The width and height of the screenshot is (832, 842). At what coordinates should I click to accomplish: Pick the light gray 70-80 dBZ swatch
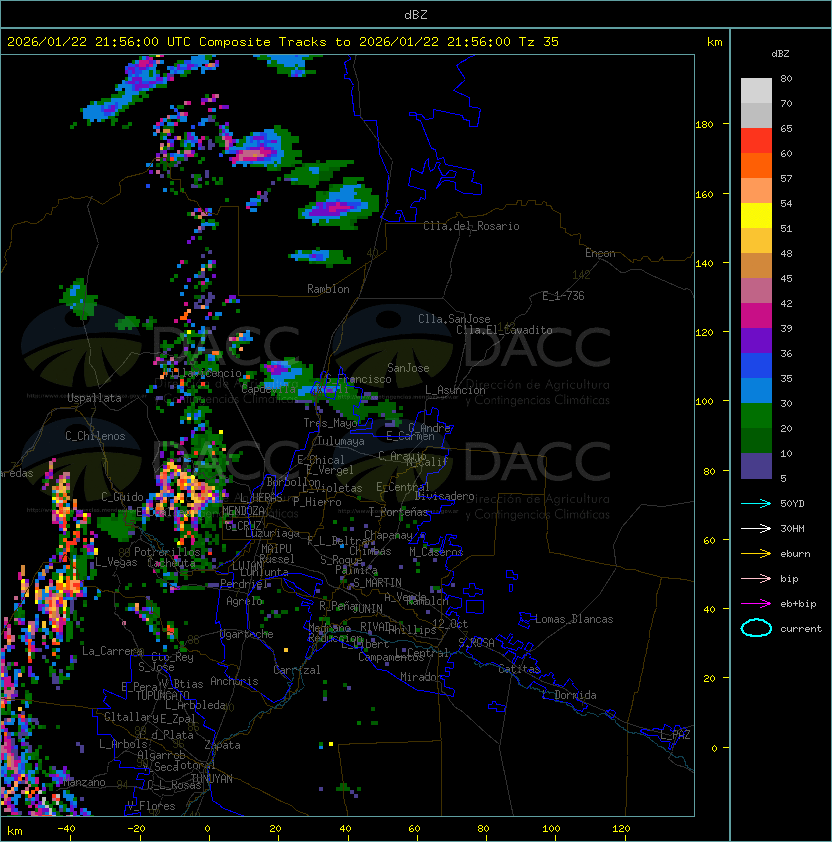[x=756, y=90]
